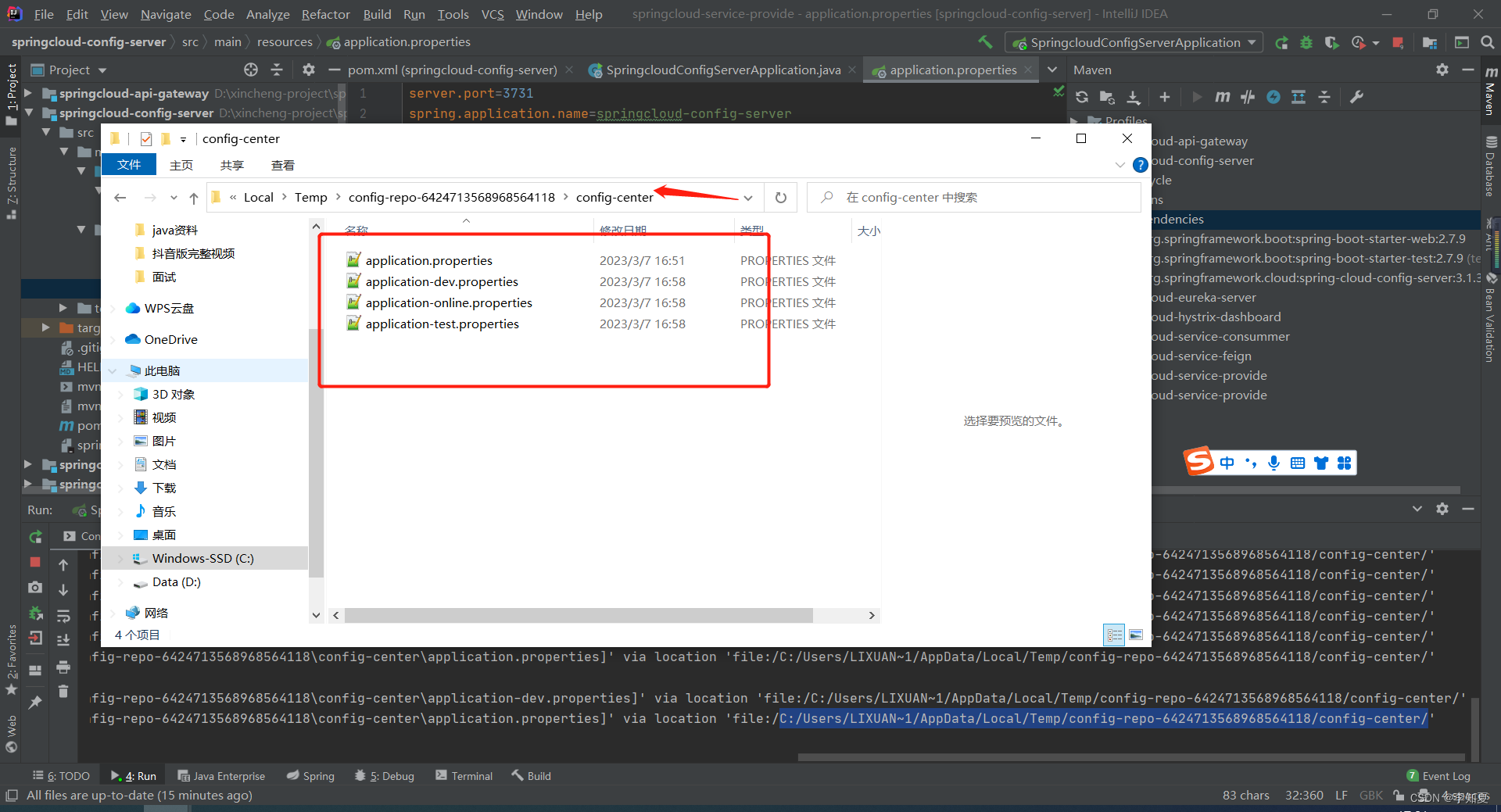Clear Run console trash icon
1501x812 pixels.
point(63,692)
